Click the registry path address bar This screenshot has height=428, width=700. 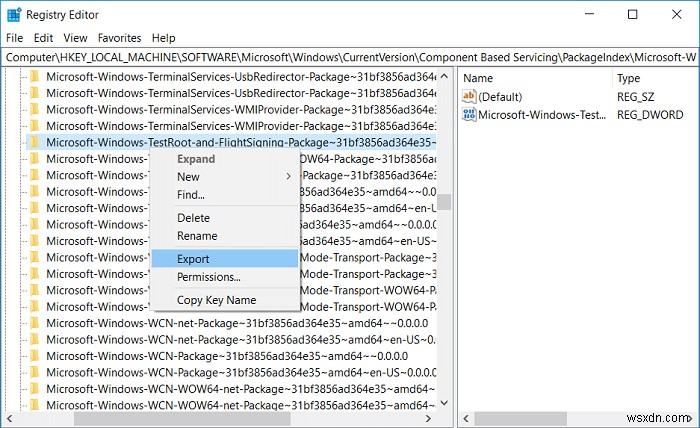350,58
